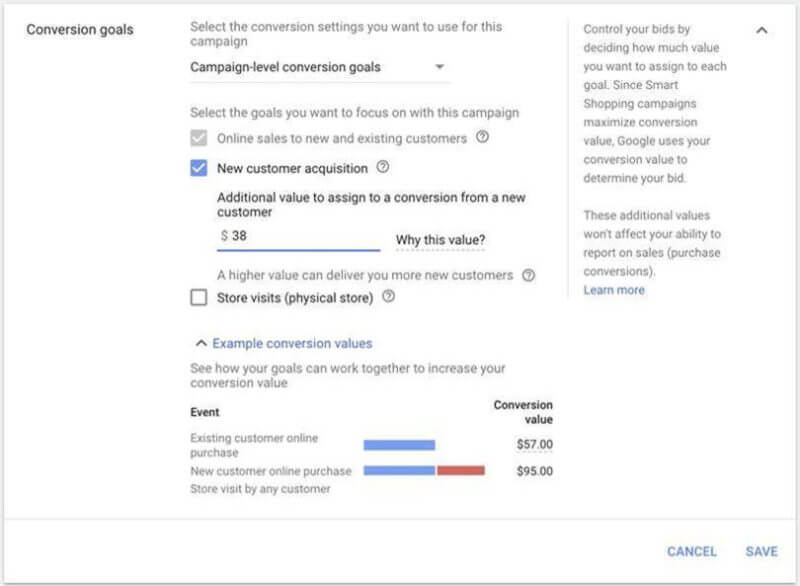Click help icon after 'deliver you more new customers'
This screenshot has height=586, width=800.
pos(529,275)
